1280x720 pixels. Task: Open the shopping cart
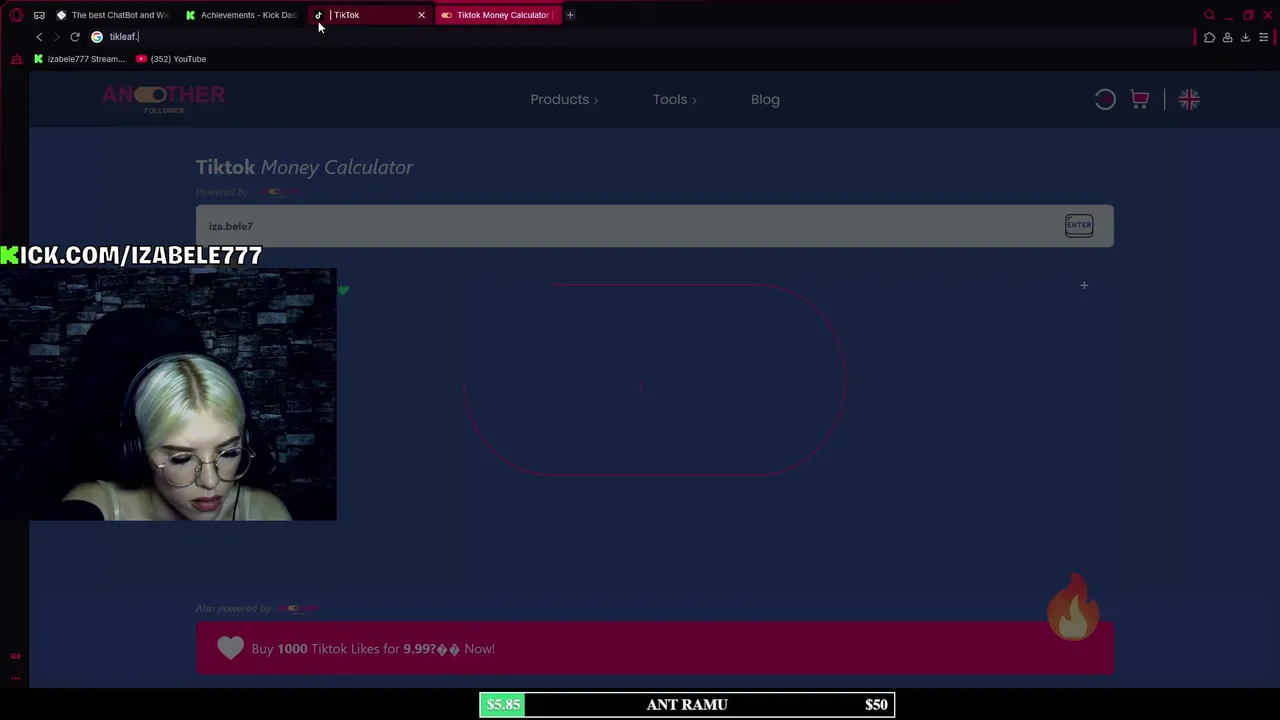tap(1140, 99)
